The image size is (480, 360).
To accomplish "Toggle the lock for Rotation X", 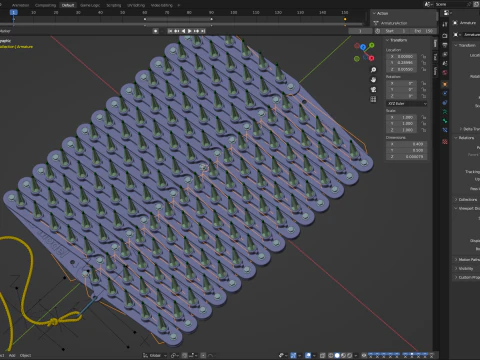I will point(423,83).
